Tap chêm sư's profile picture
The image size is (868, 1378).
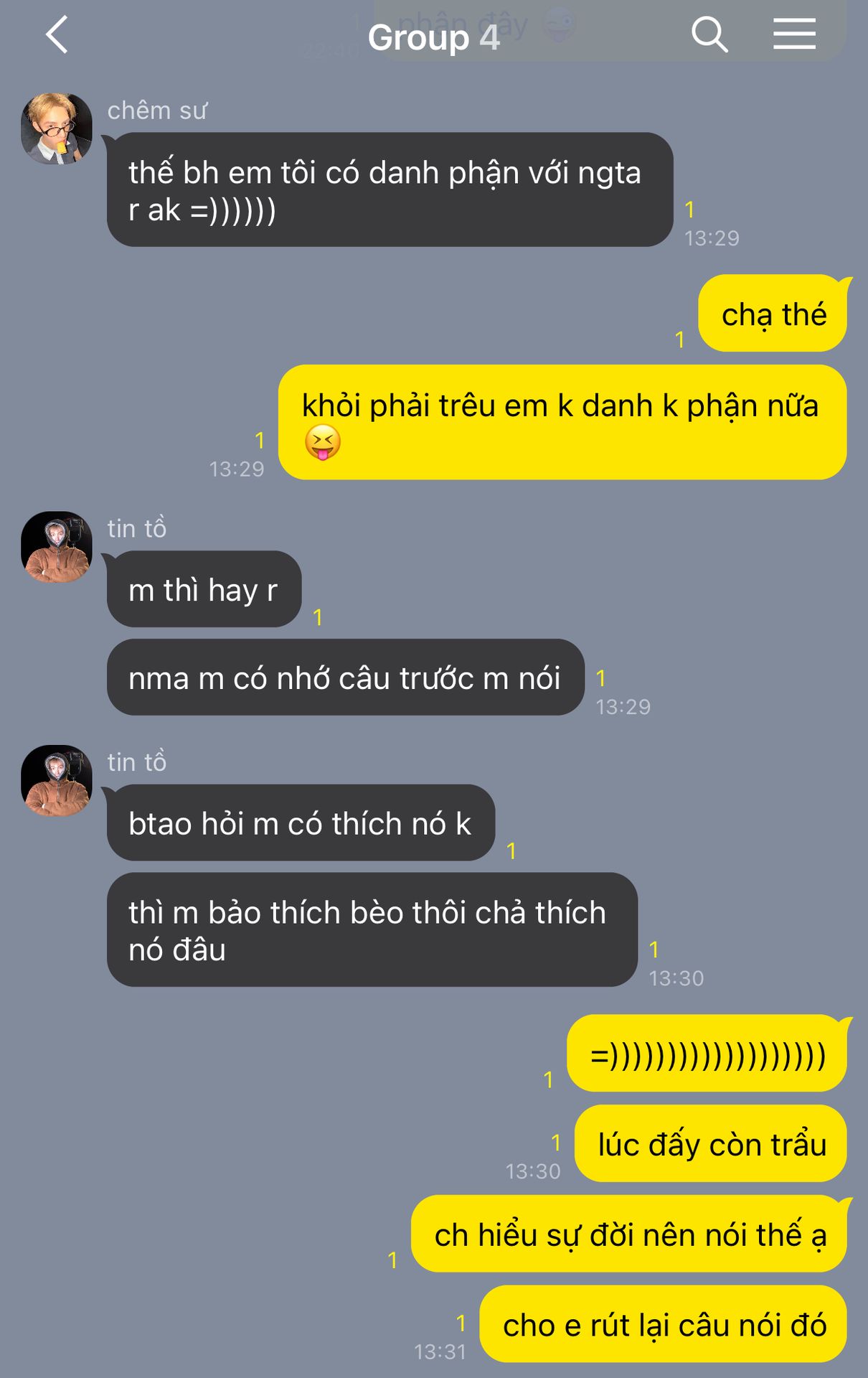(57, 128)
